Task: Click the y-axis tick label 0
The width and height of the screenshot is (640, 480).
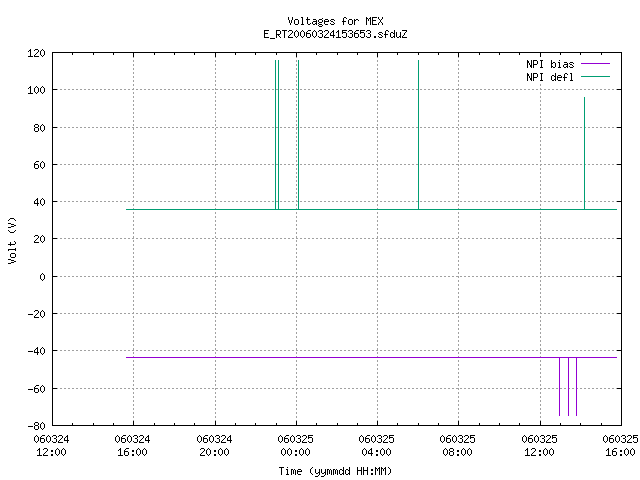Action: 42,277
